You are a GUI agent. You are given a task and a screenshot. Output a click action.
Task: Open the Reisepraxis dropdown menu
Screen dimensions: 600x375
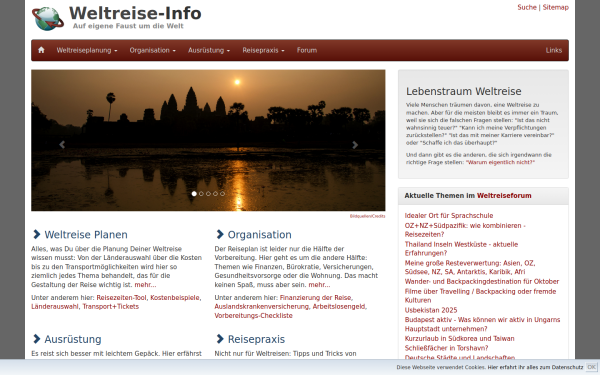point(263,50)
